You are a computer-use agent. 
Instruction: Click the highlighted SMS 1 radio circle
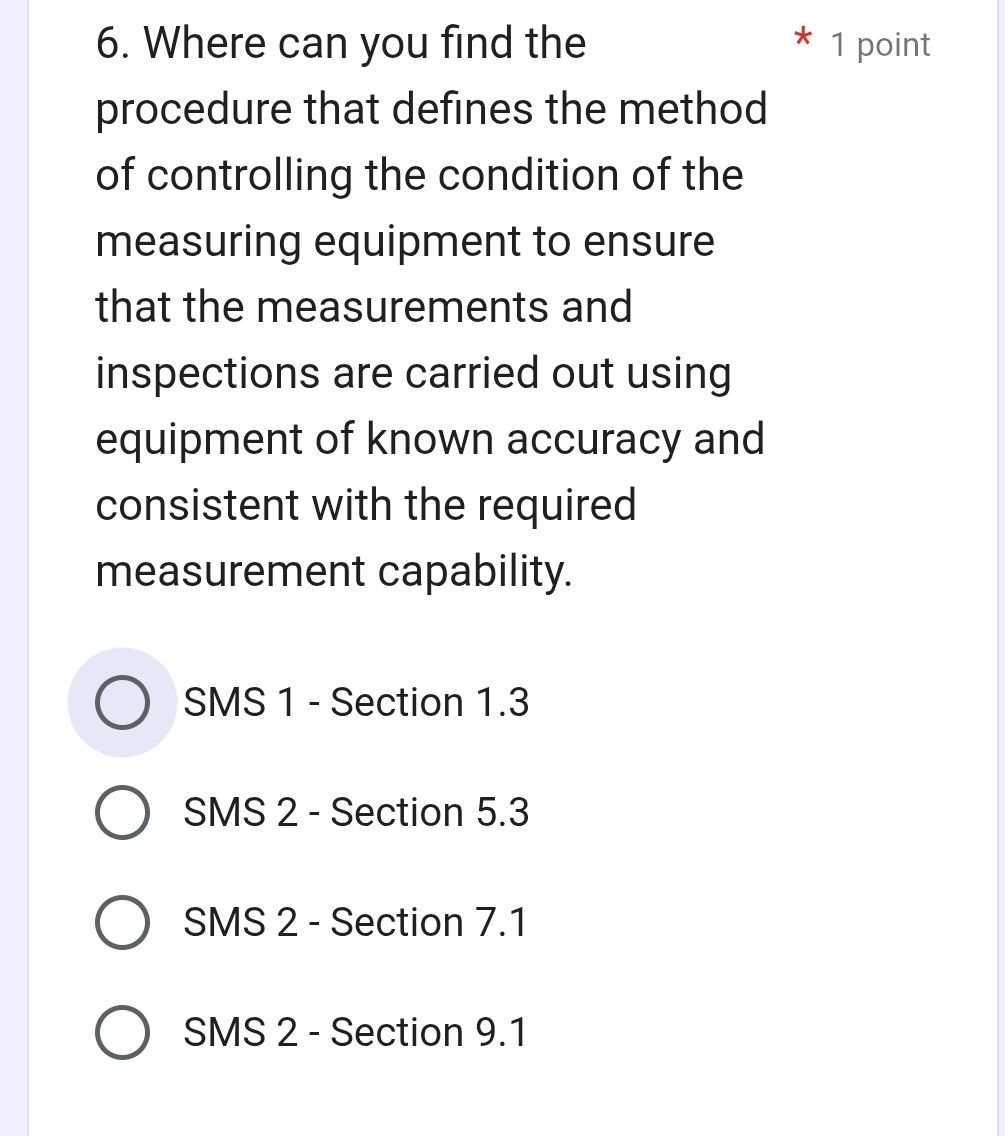coord(123,703)
